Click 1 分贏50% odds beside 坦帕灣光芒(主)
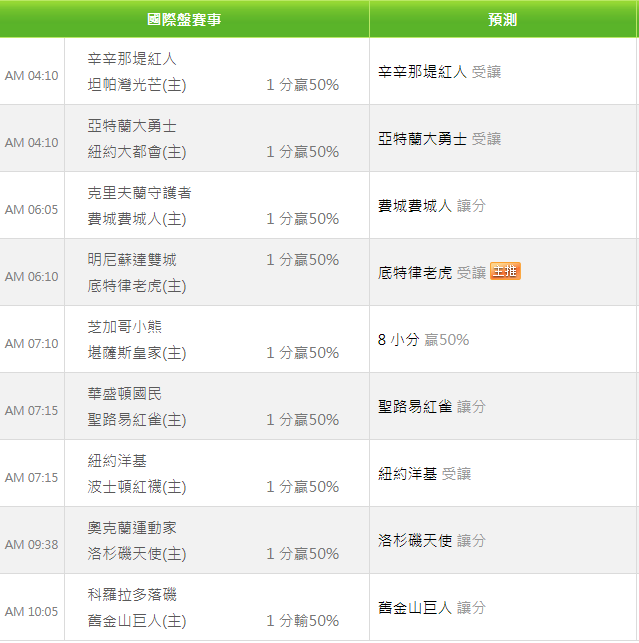 [303, 85]
